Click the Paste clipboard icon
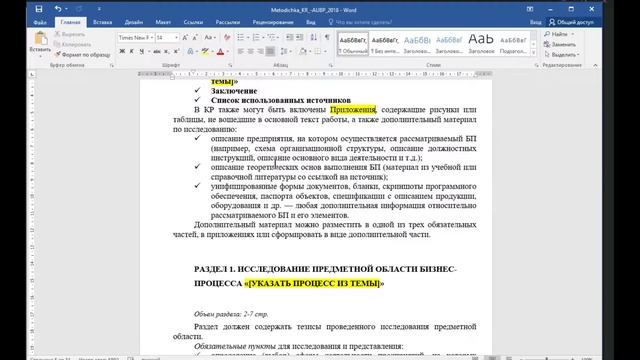Screen dimensions: 640x360 40,39
